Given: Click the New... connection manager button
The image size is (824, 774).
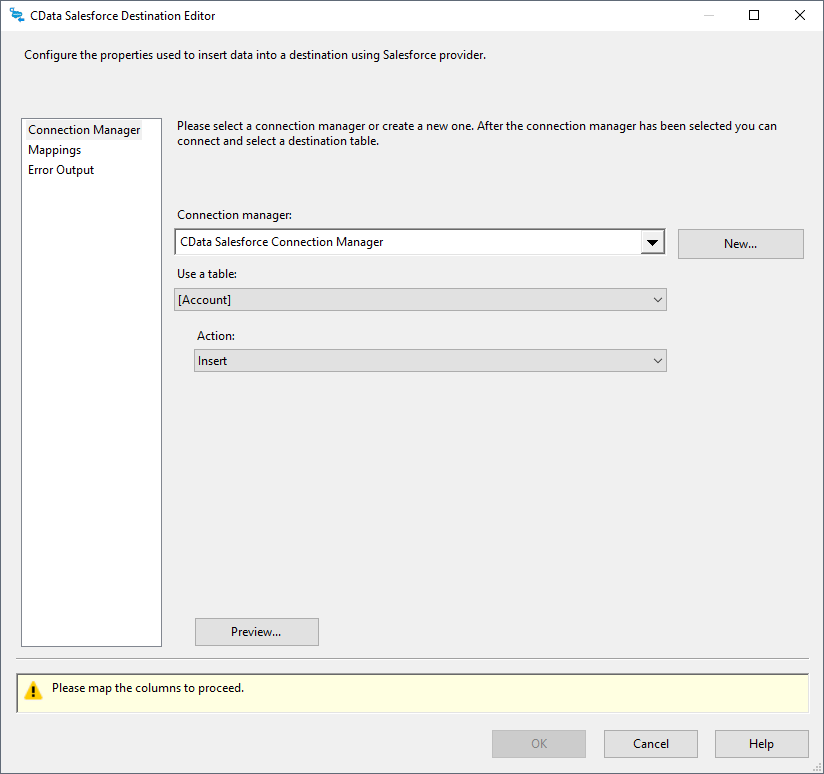Looking at the screenshot, I should tap(740, 244).
